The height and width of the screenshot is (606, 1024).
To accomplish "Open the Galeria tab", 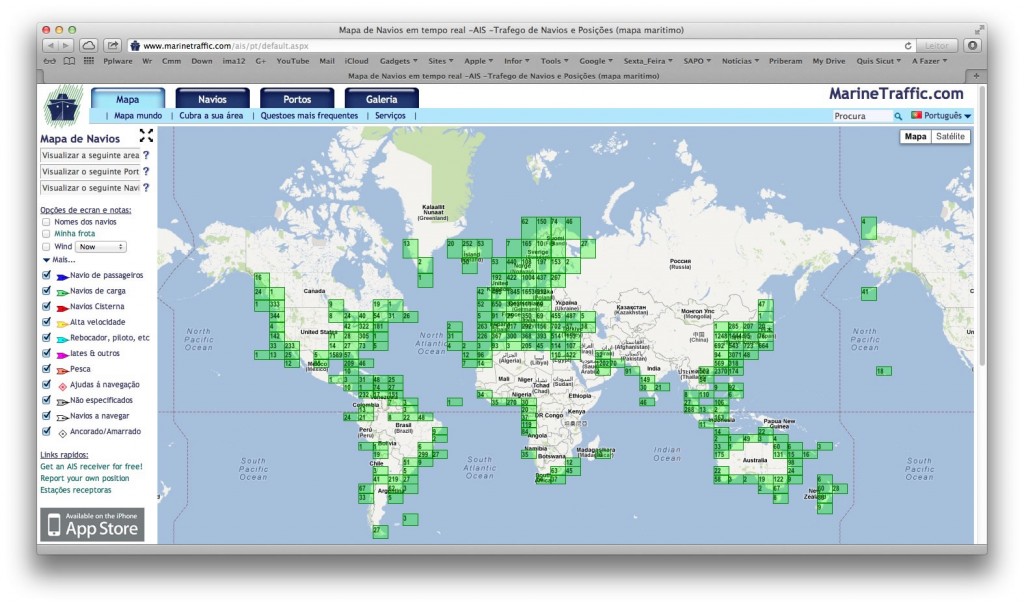I will (381, 97).
